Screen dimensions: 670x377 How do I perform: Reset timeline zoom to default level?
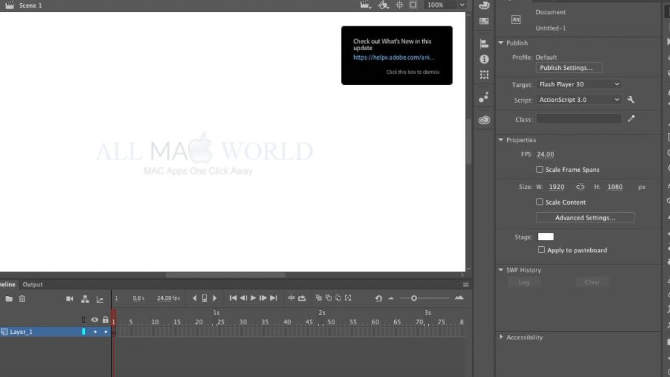click(x=379, y=298)
